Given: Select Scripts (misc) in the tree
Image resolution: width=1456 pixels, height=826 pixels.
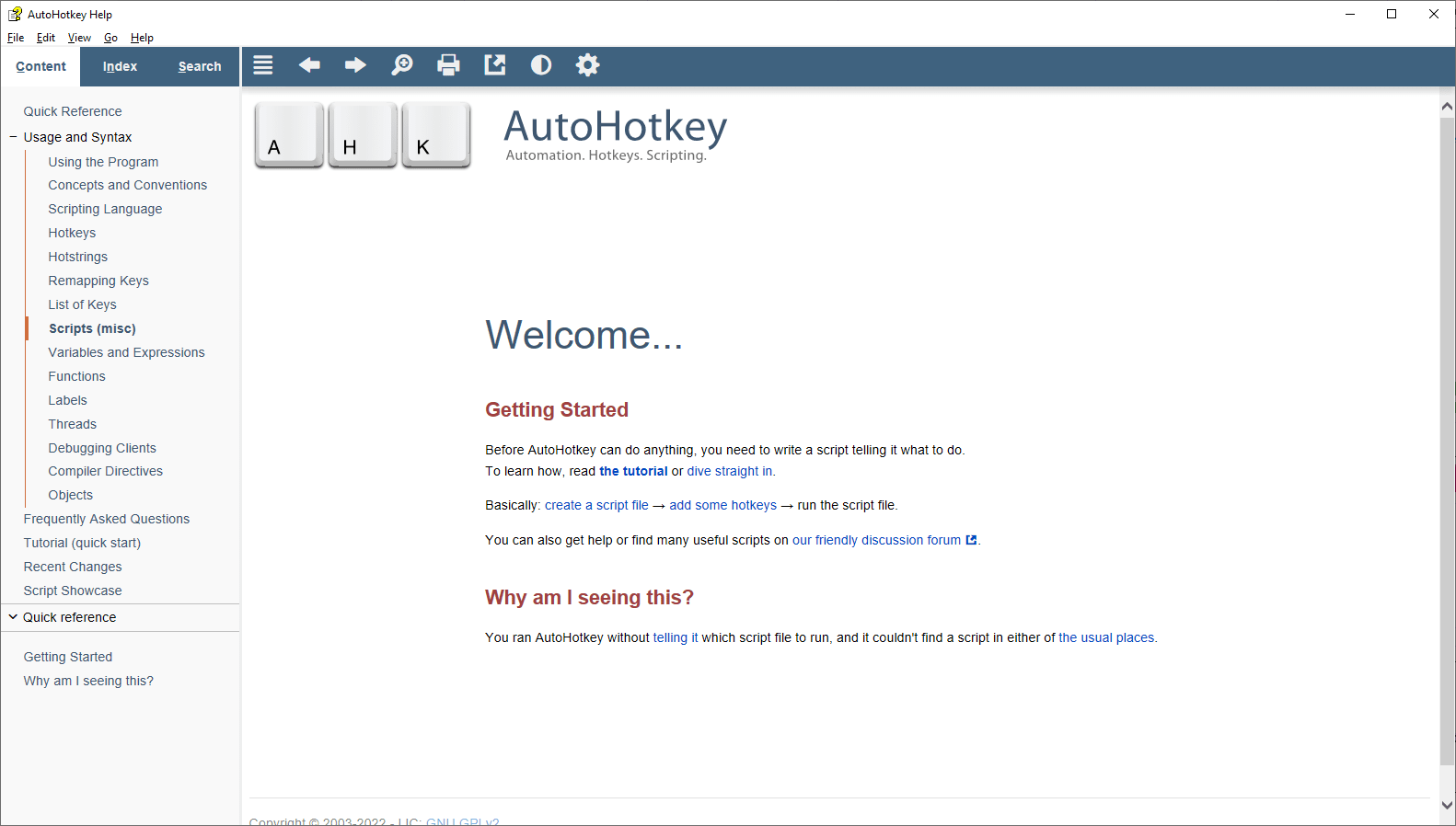Looking at the screenshot, I should click(x=92, y=328).
